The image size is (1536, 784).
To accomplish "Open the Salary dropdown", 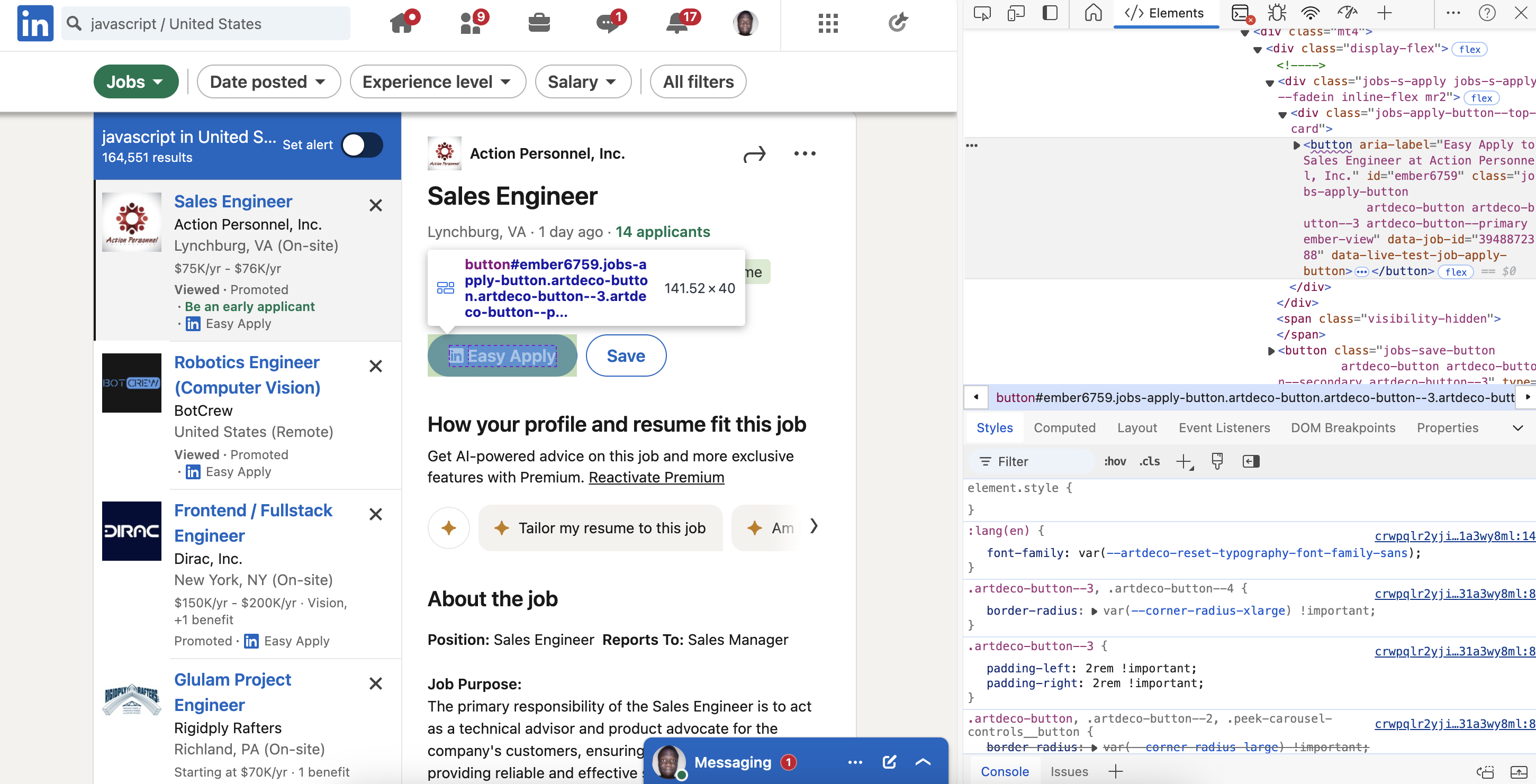I will 583,81.
